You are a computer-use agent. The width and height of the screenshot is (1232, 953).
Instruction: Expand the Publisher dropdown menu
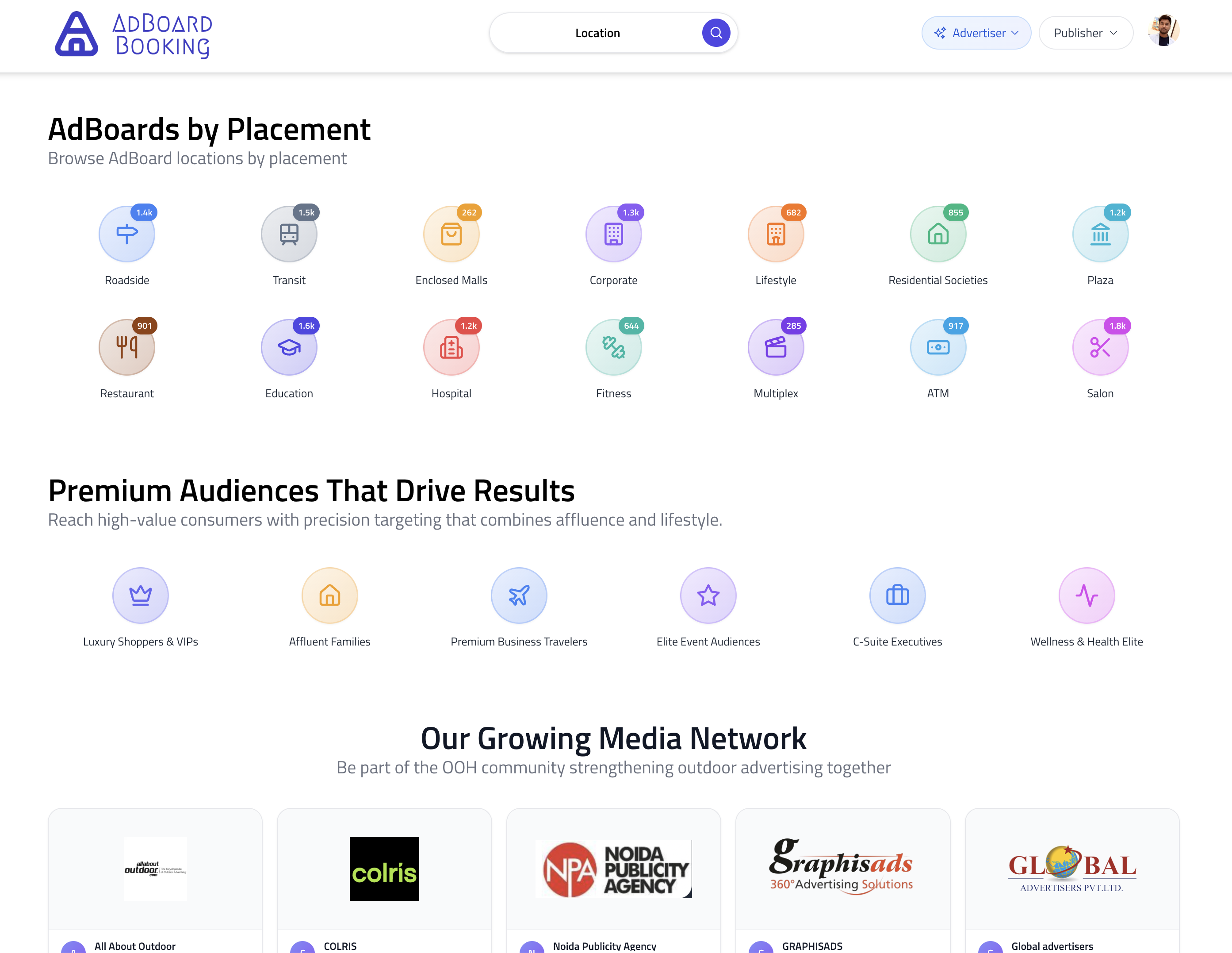tap(1085, 33)
